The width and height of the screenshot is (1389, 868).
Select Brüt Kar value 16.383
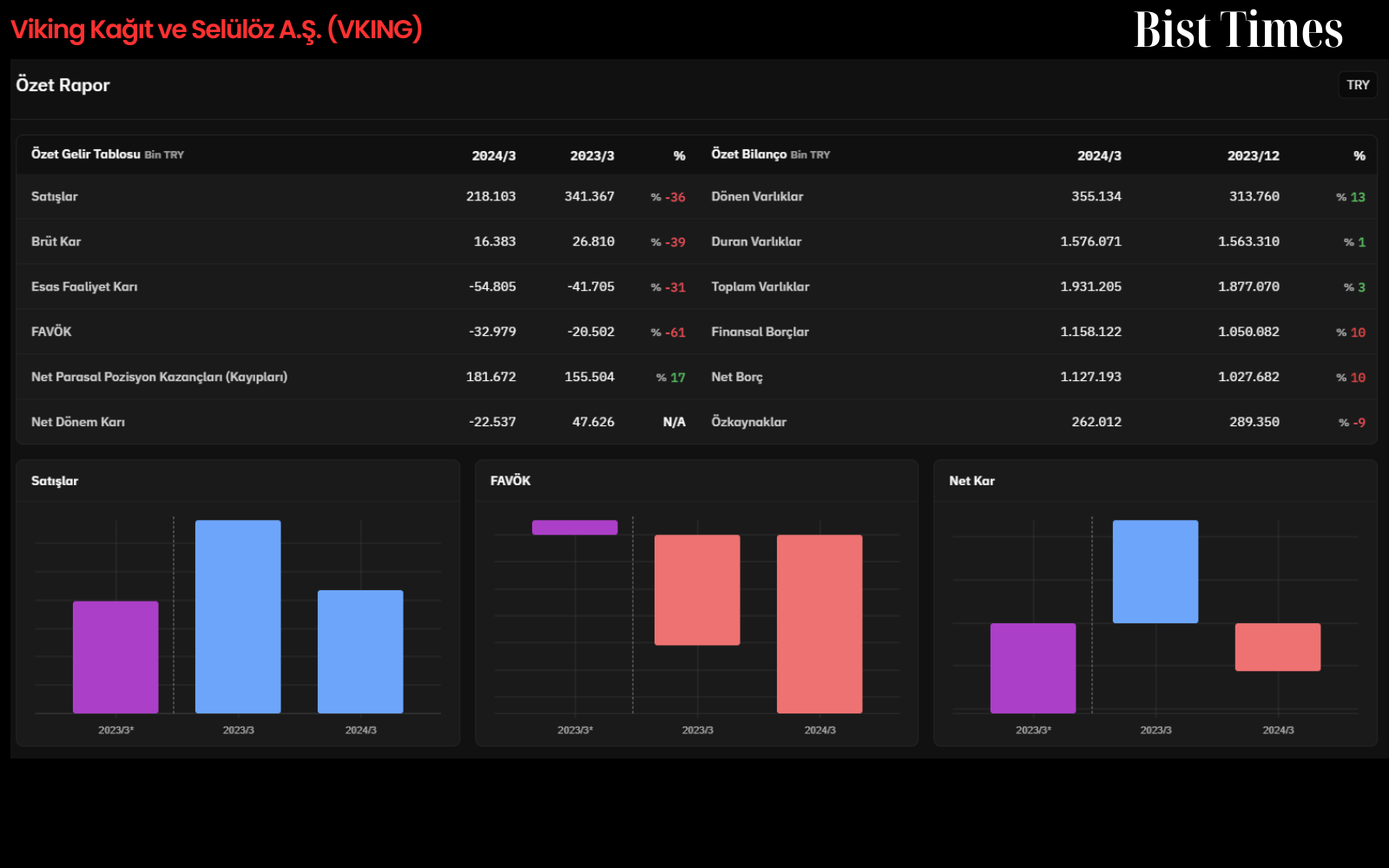[495, 241]
